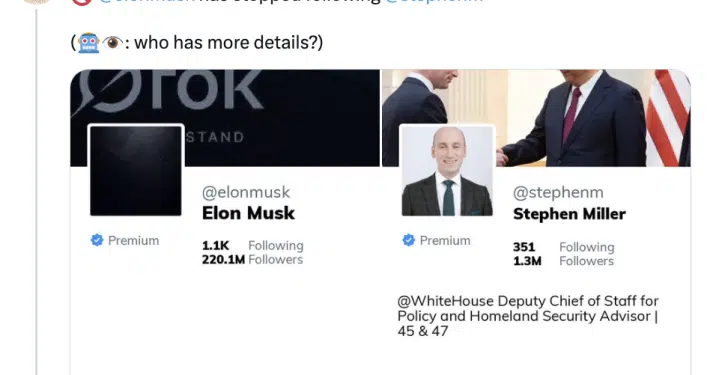The image size is (710, 375).
Task: View Elon Musk's 220.1M Followers
Action: (253, 260)
